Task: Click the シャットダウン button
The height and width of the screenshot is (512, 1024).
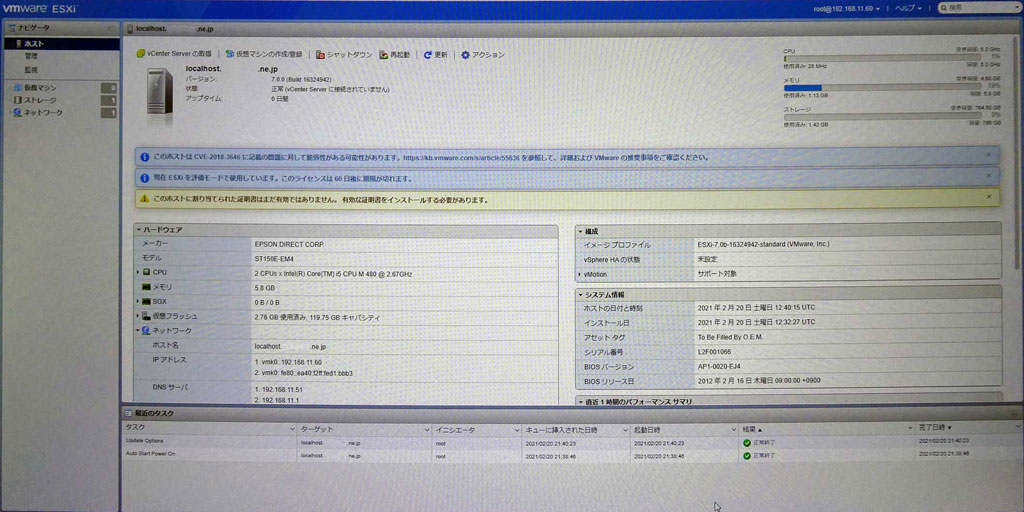Action: point(344,55)
